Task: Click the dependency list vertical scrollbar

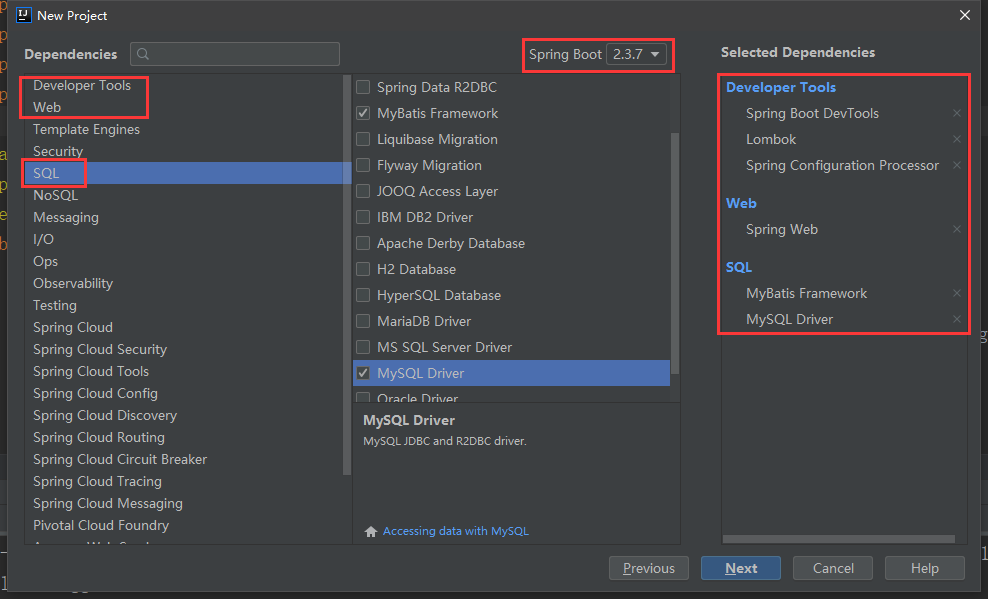Action: 675,252
